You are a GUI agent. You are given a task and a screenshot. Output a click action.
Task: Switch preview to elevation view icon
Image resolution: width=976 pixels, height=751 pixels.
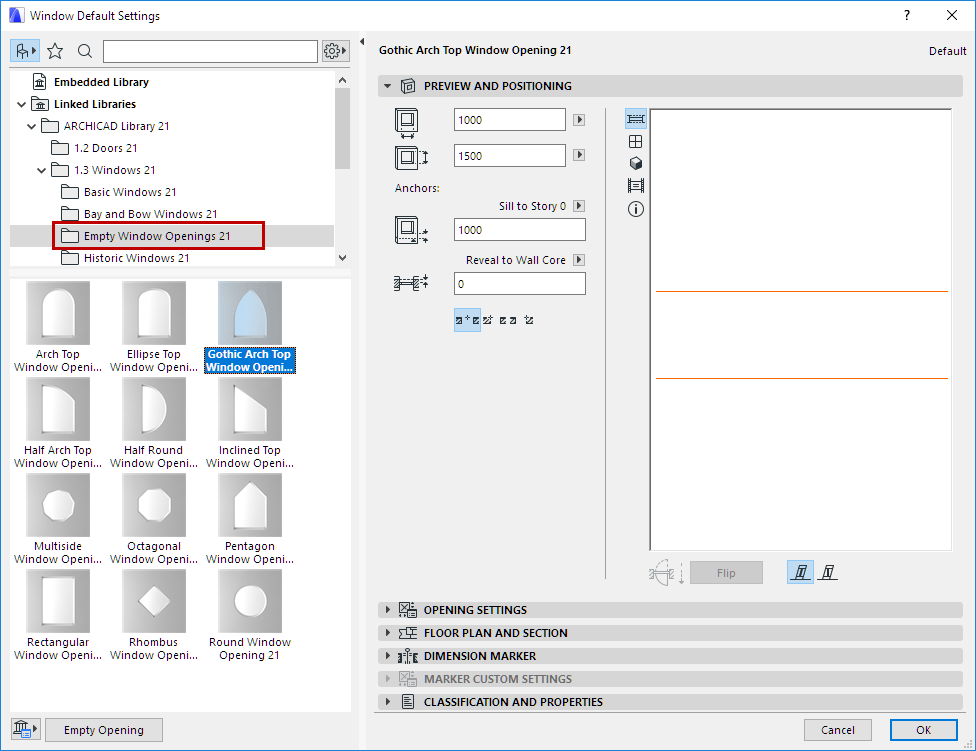[x=636, y=142]
